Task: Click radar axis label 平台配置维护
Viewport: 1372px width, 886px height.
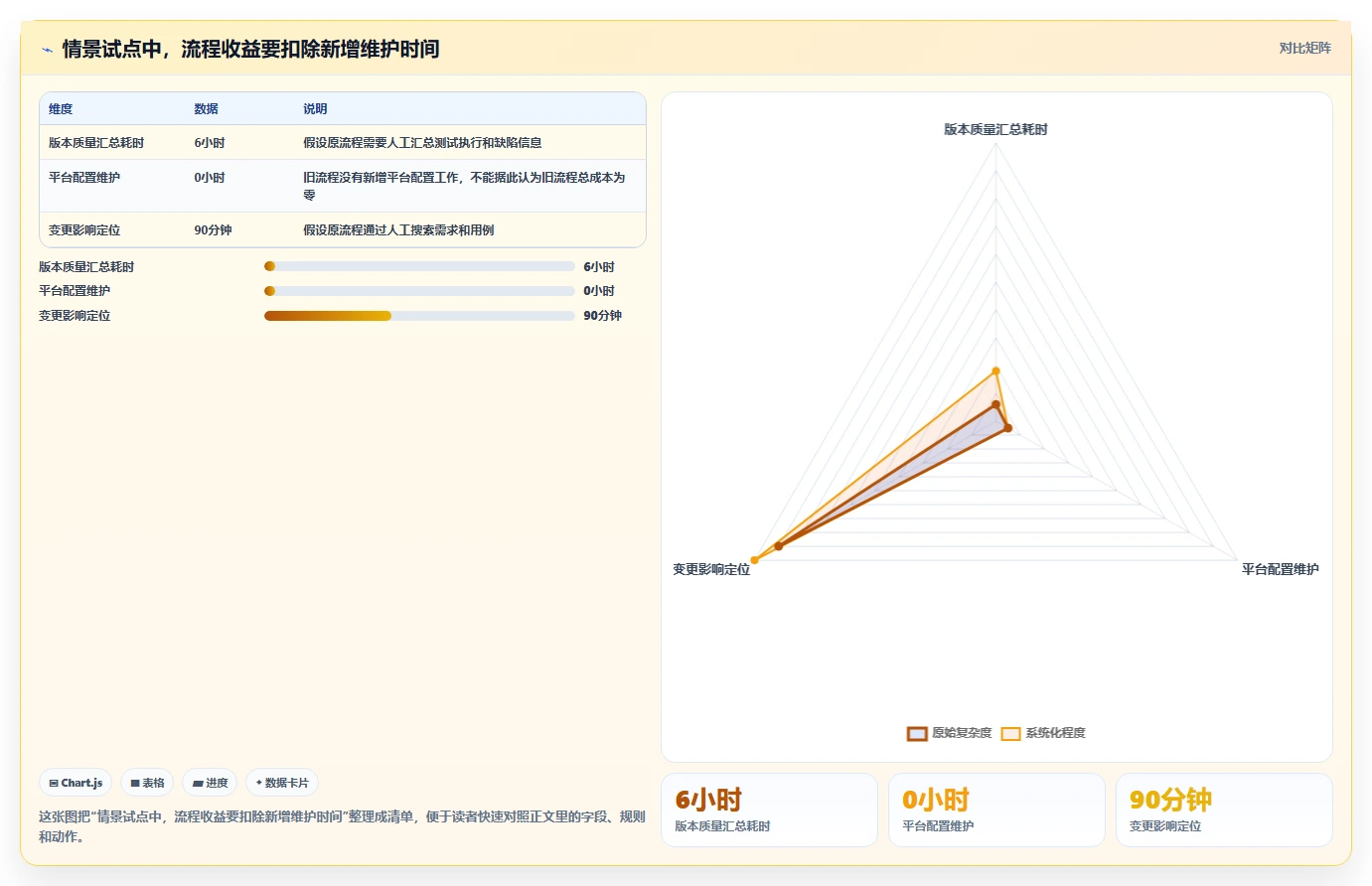Action: click(x=1280, y=569)
